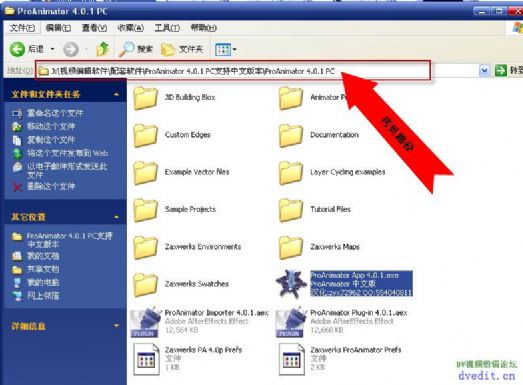Select the Animator folder icon under arrow
Image resolution: width=523 pixels, height=385 pixels.
(291, 98)
